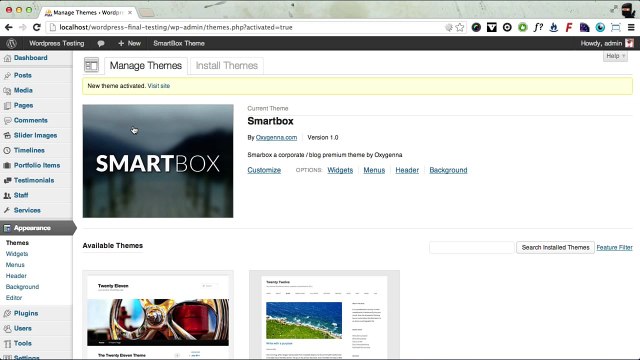This screenshot has height=360, width=640.
Task: Click the Dashboard home icon
Action: pos(7,58)
